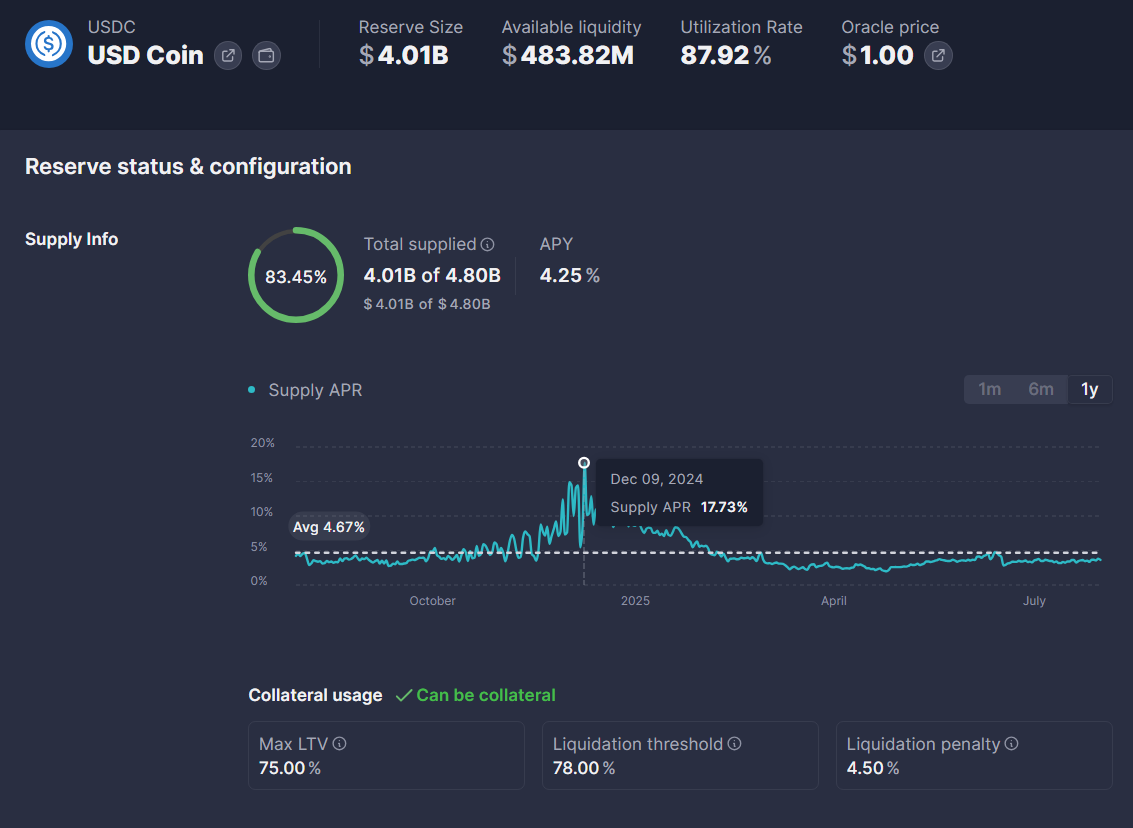Click the July axis label on chart
1133x828 pixels.
(1034, 600)
